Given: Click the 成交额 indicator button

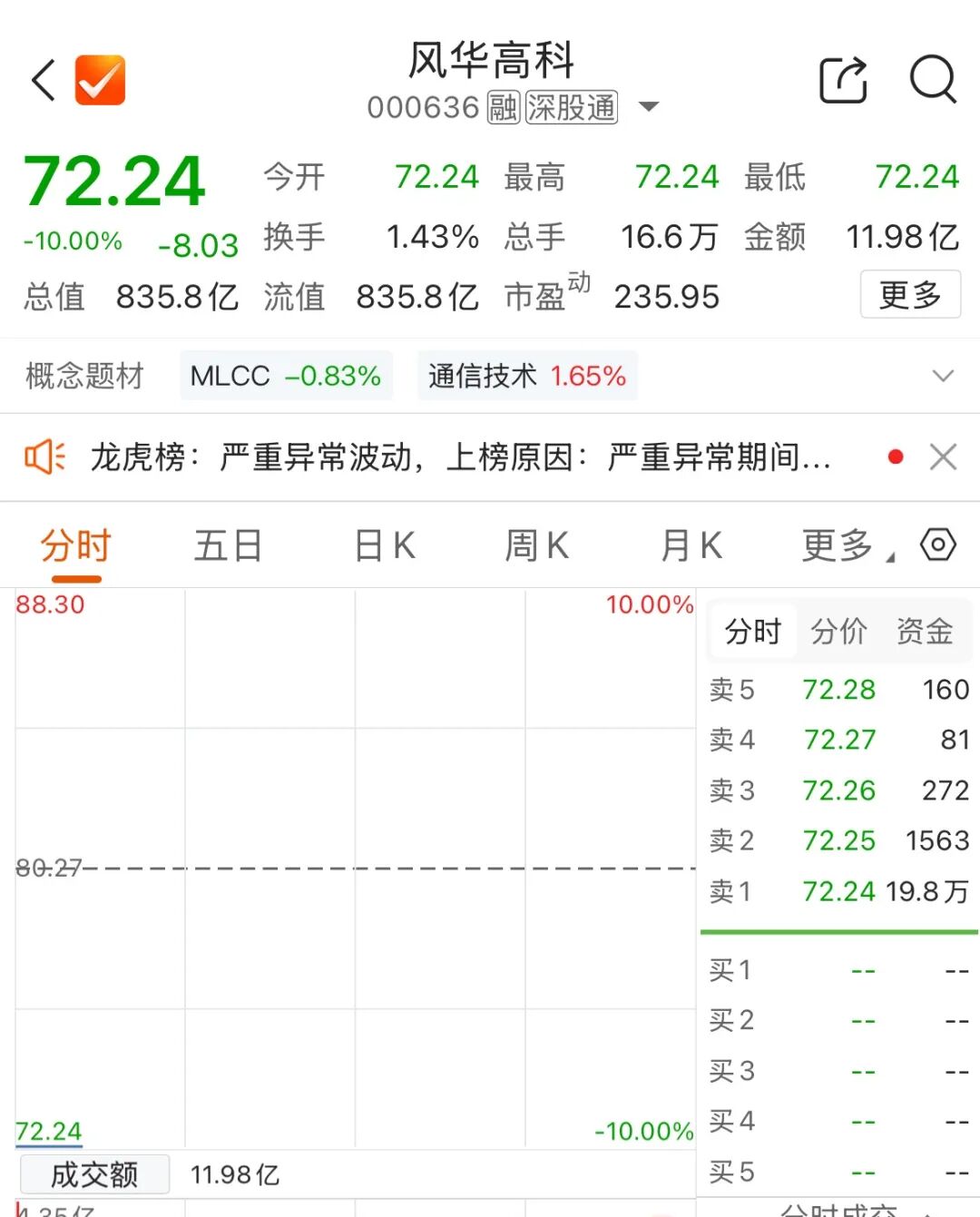Looking at the screenshot, I should click(94, 1174).
